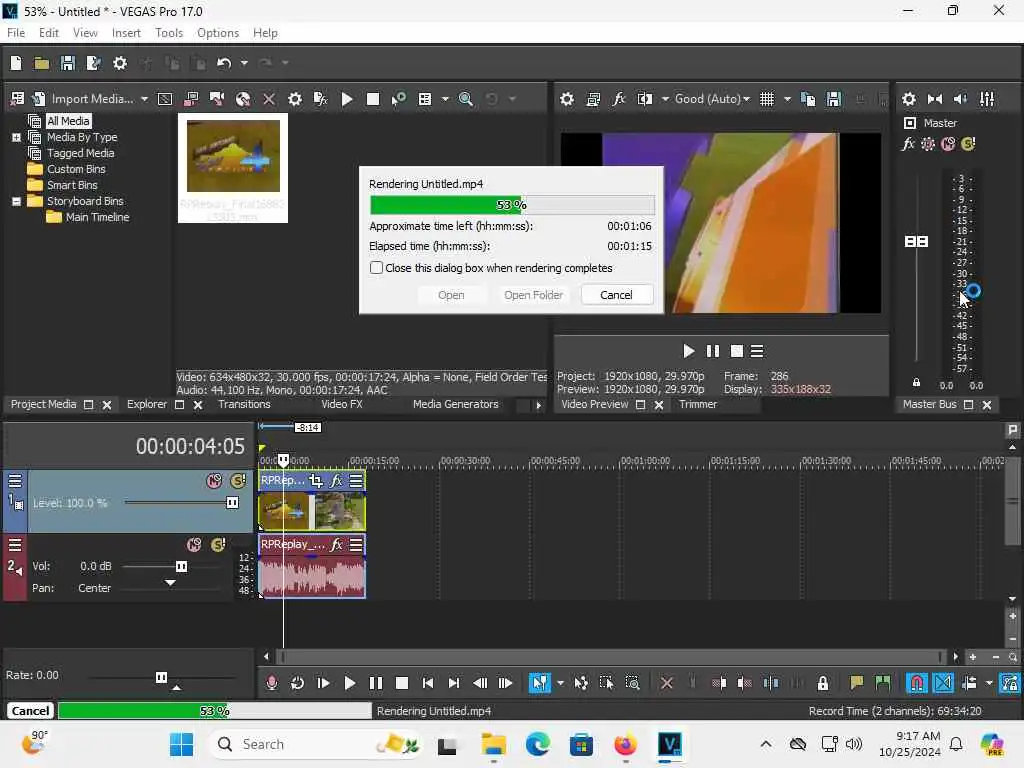Image resolution: width=1024 pixels, height=768 pixels.
Task: Open the Views dropdown in Project Media
Action: click(x=445, y=99)
